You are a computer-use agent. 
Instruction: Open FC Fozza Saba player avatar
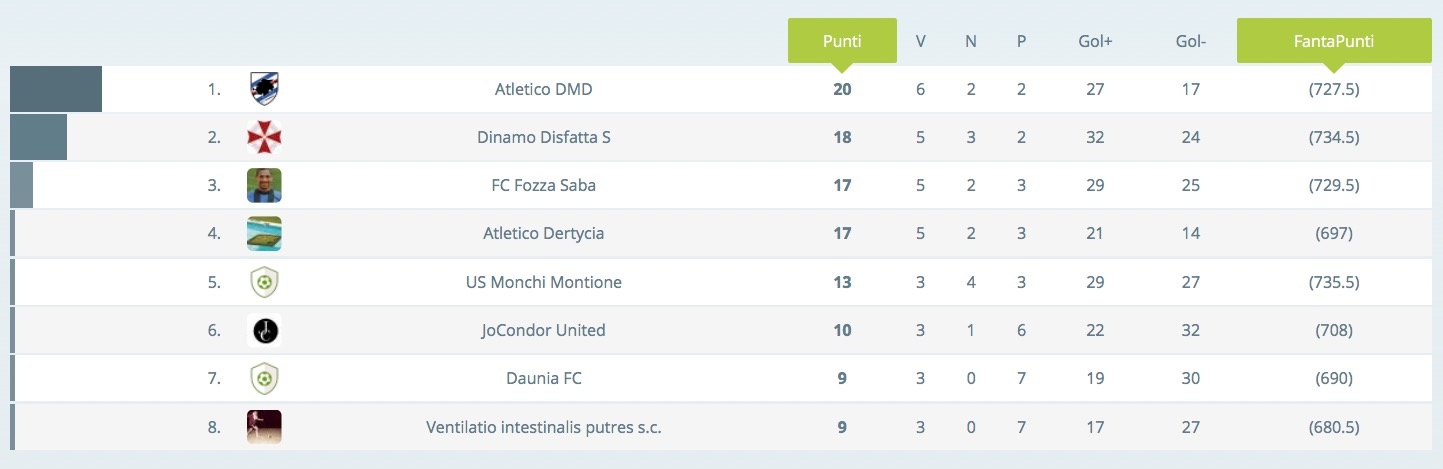[264, 185]
